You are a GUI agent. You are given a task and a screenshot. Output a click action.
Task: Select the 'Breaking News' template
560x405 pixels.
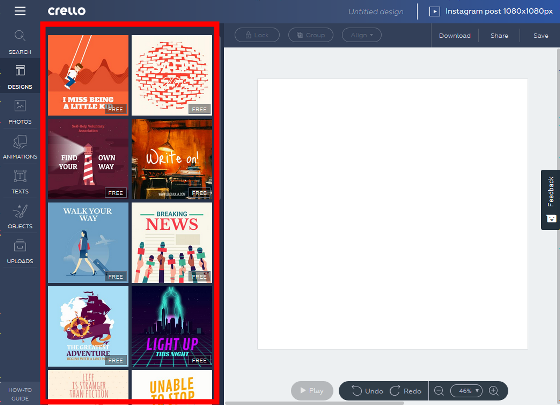pyautogui.click(x=172, y=243)
